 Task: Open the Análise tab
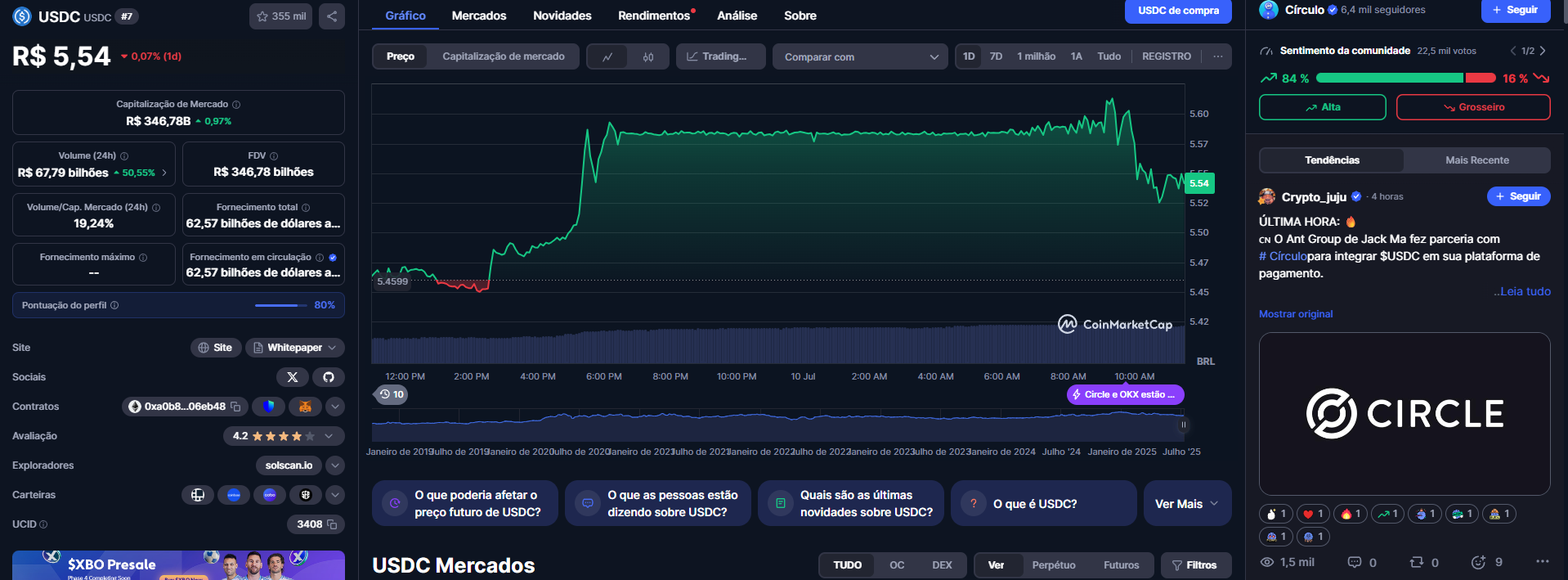(737, 16)
